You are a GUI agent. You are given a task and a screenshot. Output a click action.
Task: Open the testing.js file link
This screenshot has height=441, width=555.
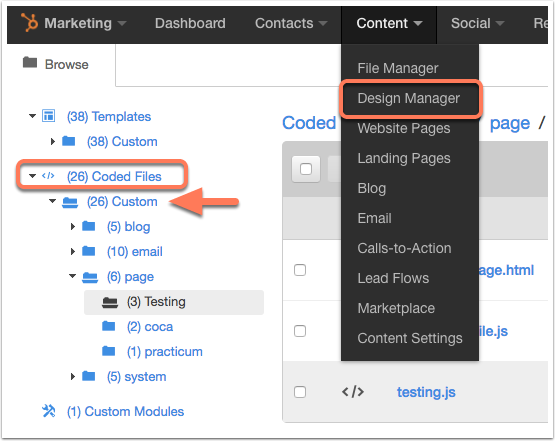(x=426, y=392)
